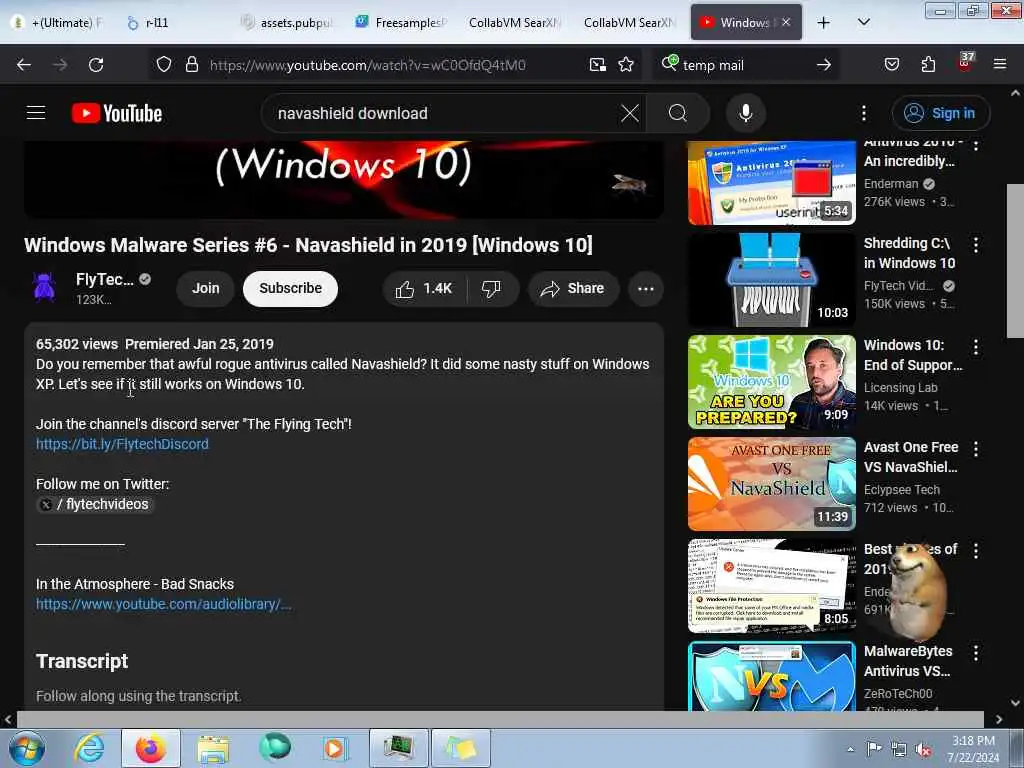
Task: Open the Windows Start menu
Action: click(x=25, y=748)
